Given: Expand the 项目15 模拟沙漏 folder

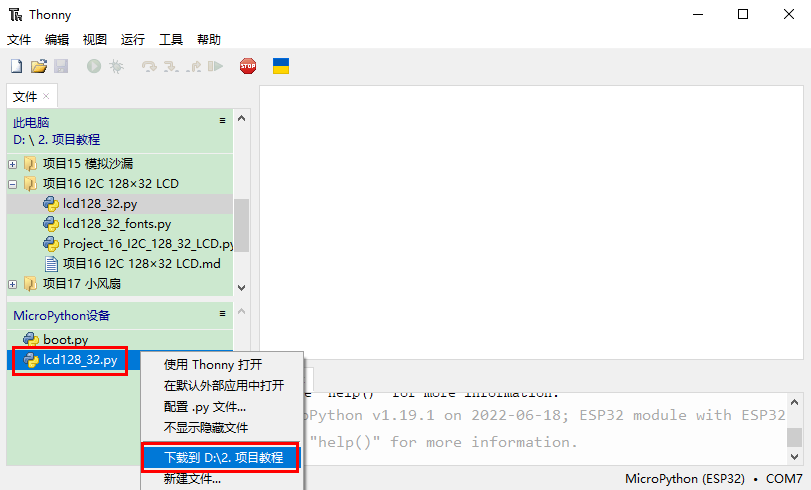Looking at the screenshot, I should point(13,164).
